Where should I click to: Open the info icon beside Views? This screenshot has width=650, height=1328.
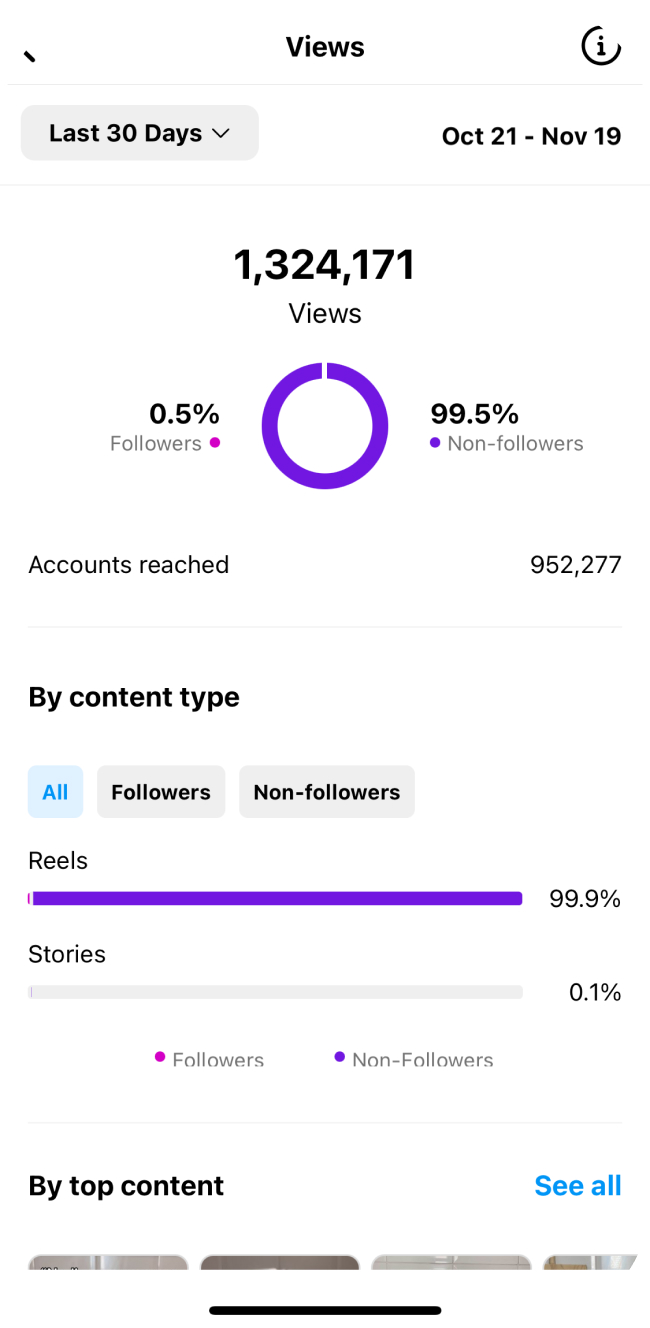click(x=601, y=46)
